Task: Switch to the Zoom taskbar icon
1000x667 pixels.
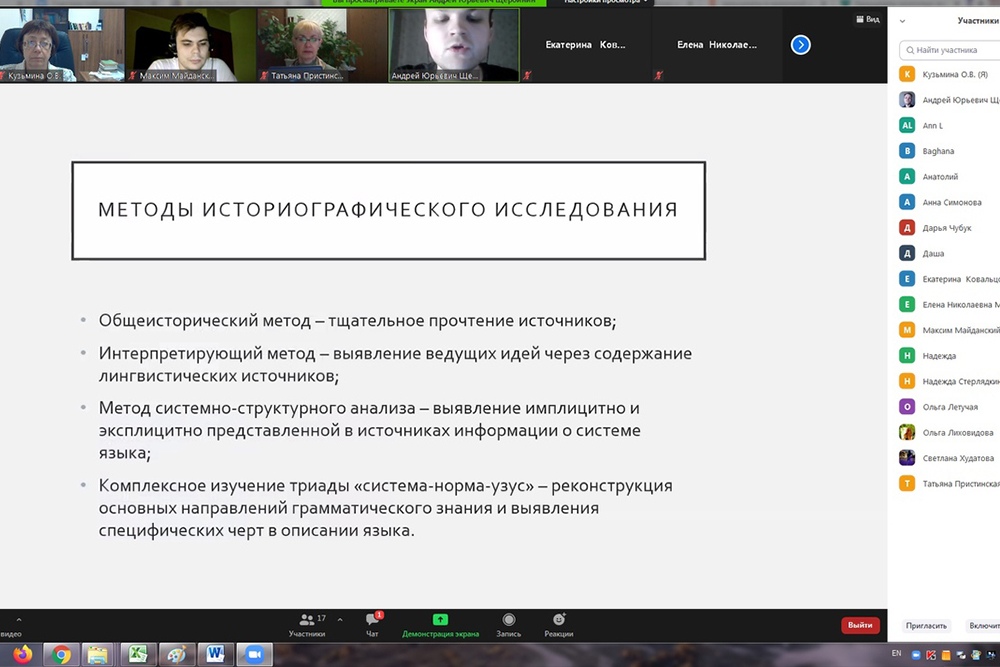Action: point(253,655)
